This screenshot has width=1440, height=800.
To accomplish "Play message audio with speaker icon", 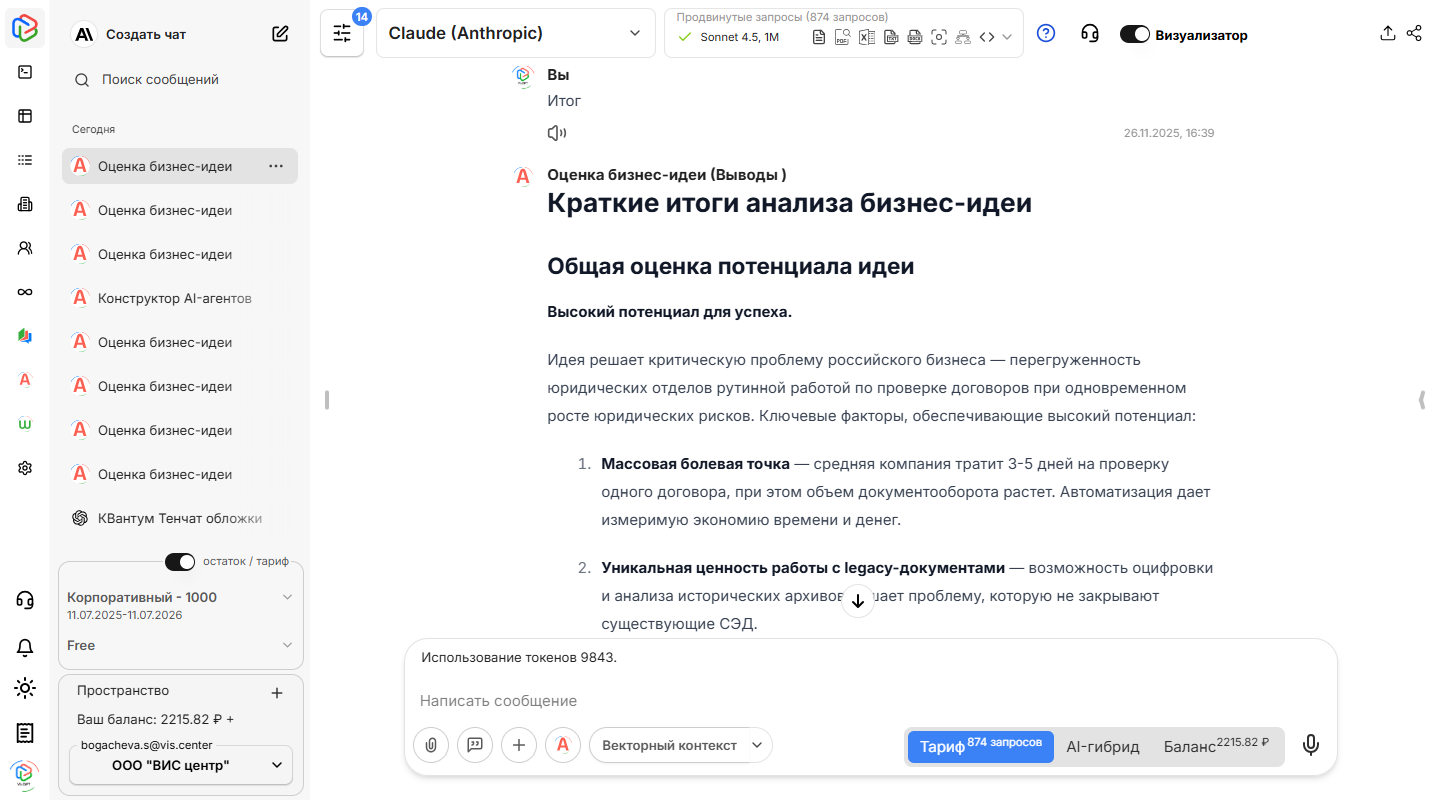I will [x=557, y=133].
